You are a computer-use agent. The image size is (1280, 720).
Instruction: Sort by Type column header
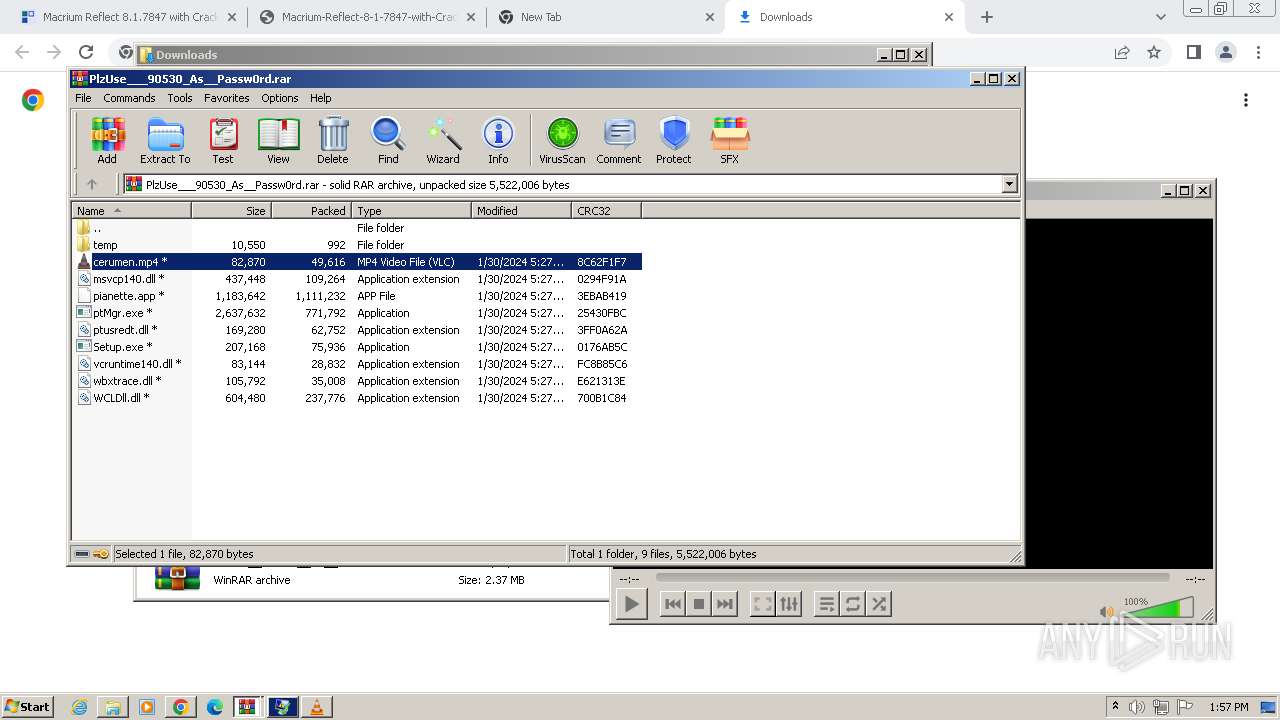[411, 210]
